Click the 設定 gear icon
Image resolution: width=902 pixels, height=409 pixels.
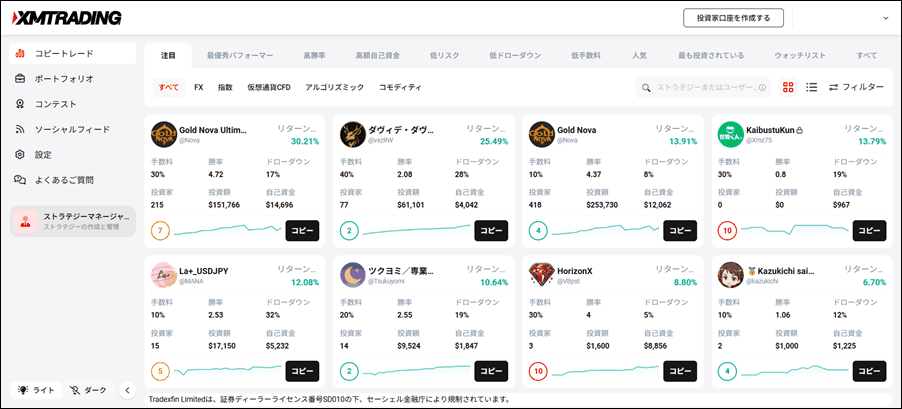pyautogui.click(x=20, y=155)
